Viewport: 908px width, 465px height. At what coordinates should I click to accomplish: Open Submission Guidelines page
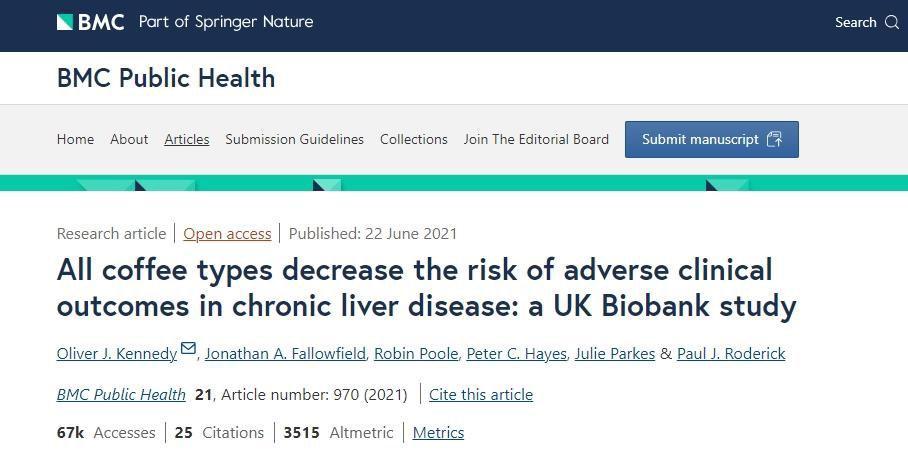(x=294, y=139)
